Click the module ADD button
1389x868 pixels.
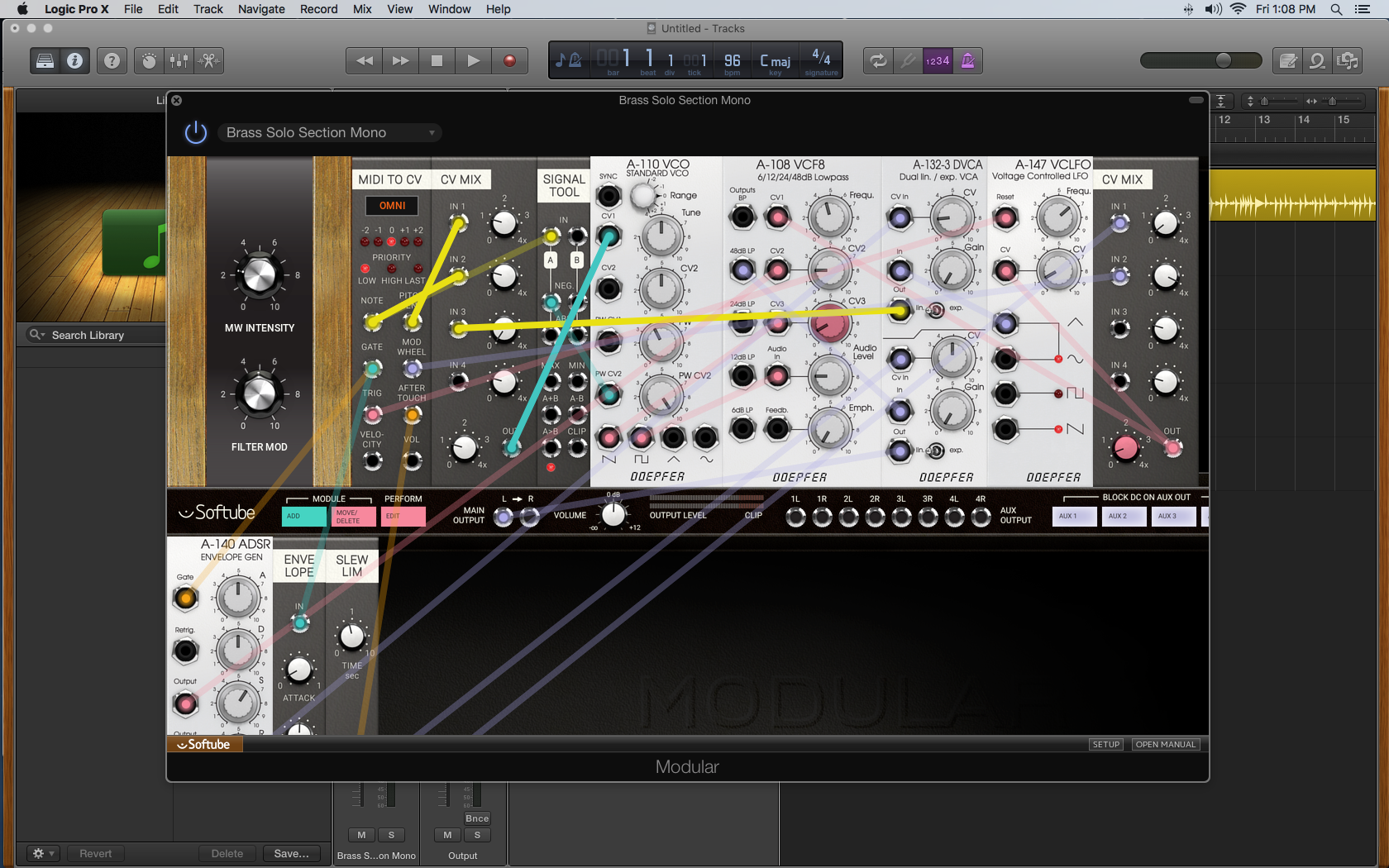click(303, 516)
